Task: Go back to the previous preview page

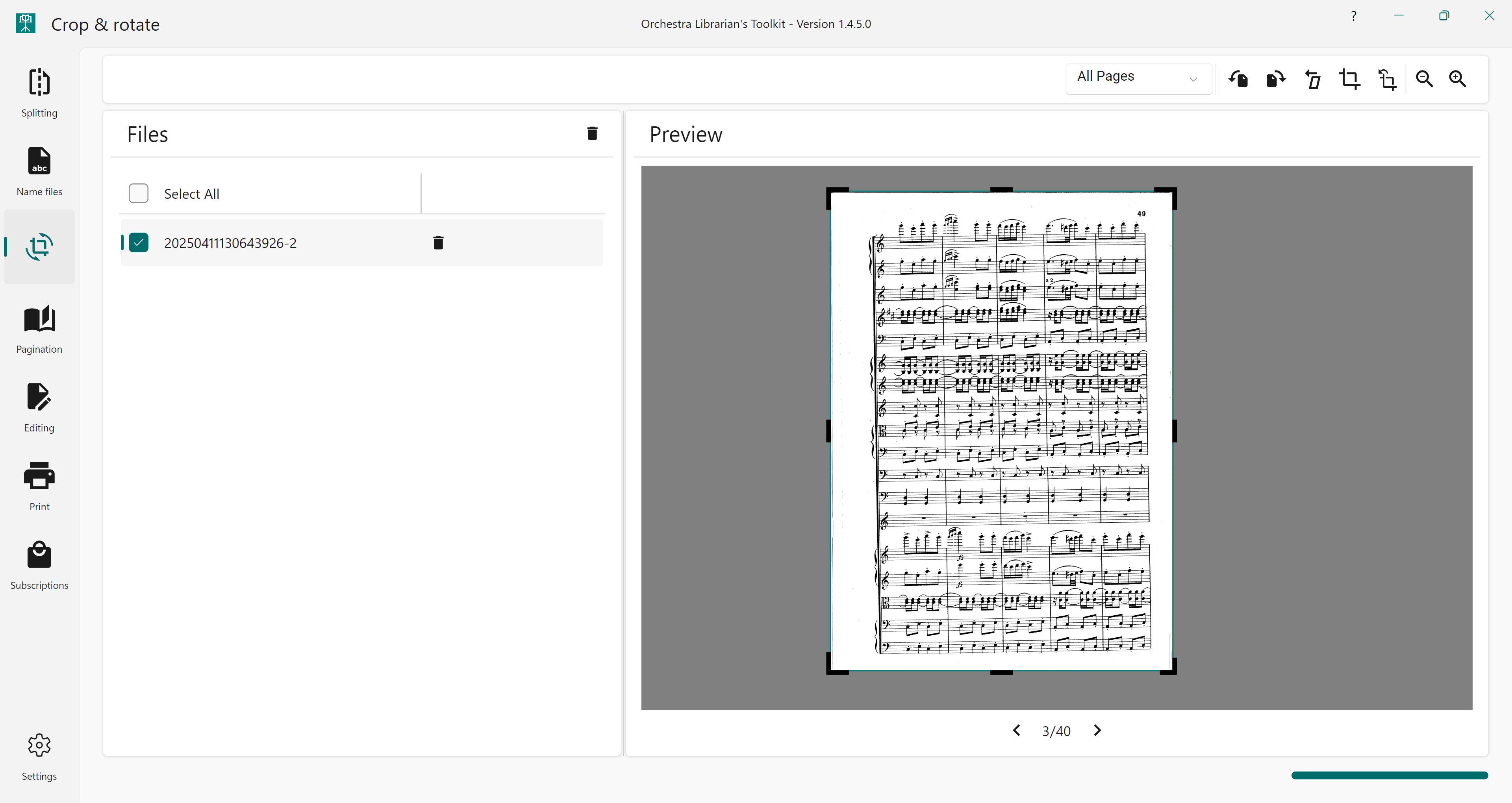Action: pyautogui.click(x=1017, y=730)
